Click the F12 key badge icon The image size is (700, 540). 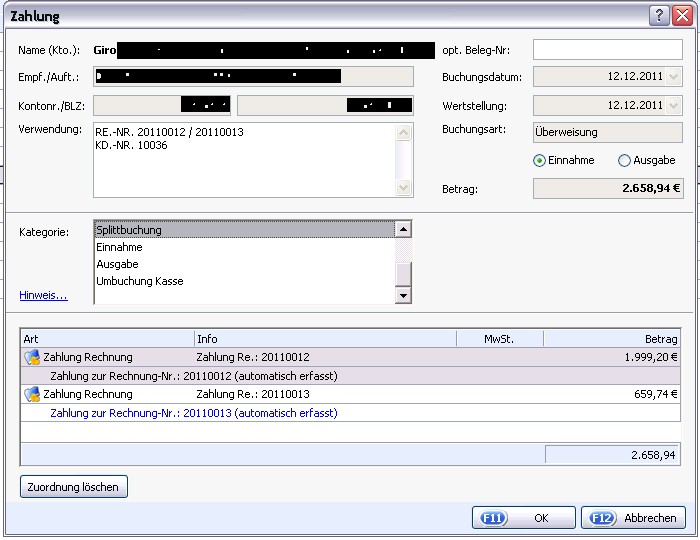coord(602,518)
